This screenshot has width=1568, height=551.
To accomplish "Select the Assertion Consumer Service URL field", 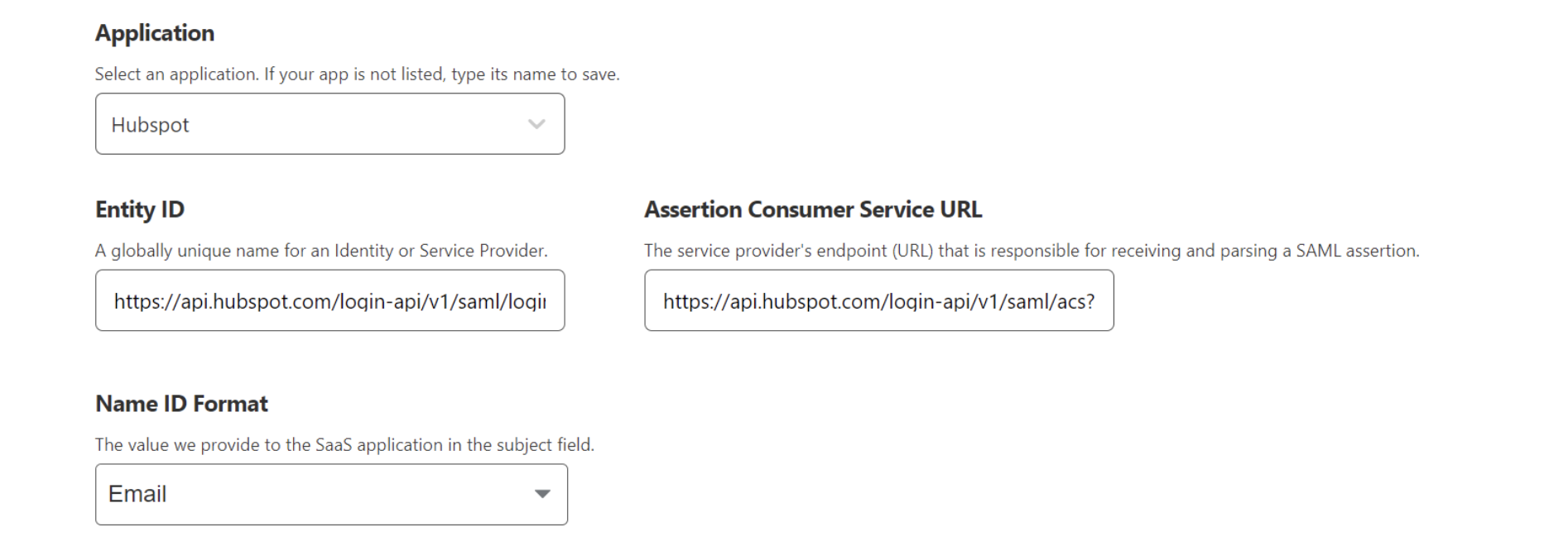I will pyautogui.click(x=879, y=300).
